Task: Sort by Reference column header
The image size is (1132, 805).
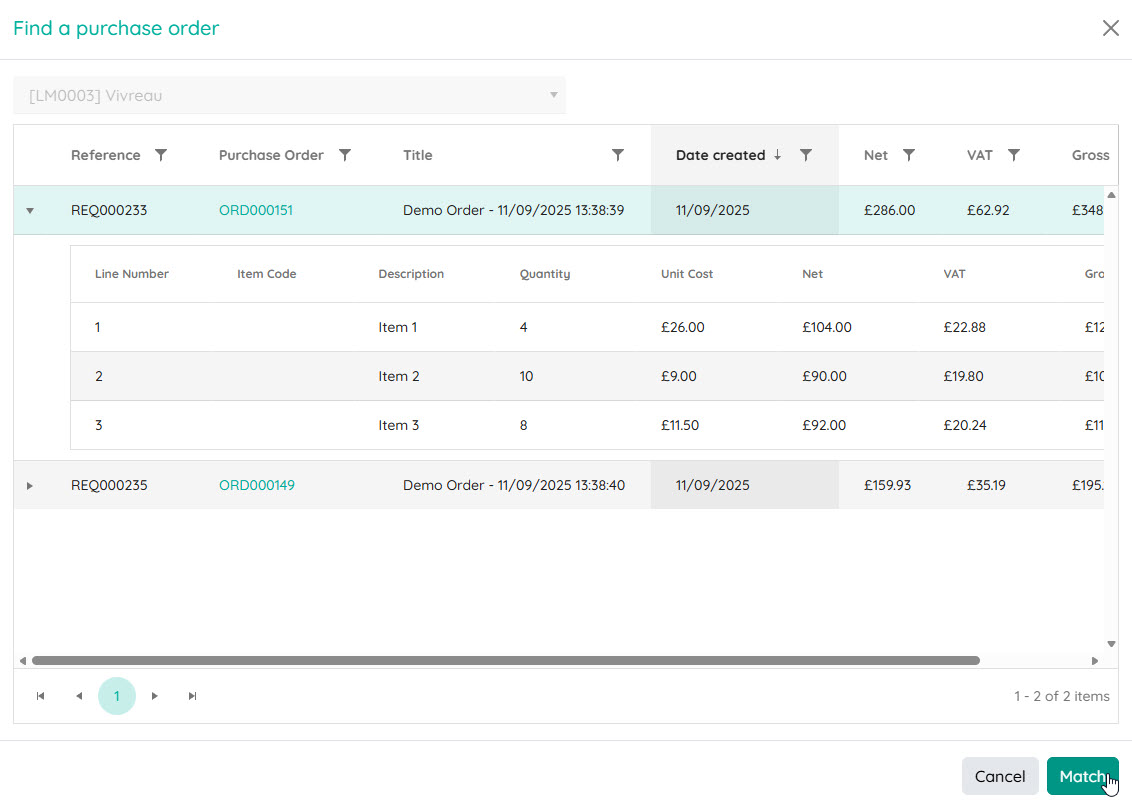Action: (105, 155)
